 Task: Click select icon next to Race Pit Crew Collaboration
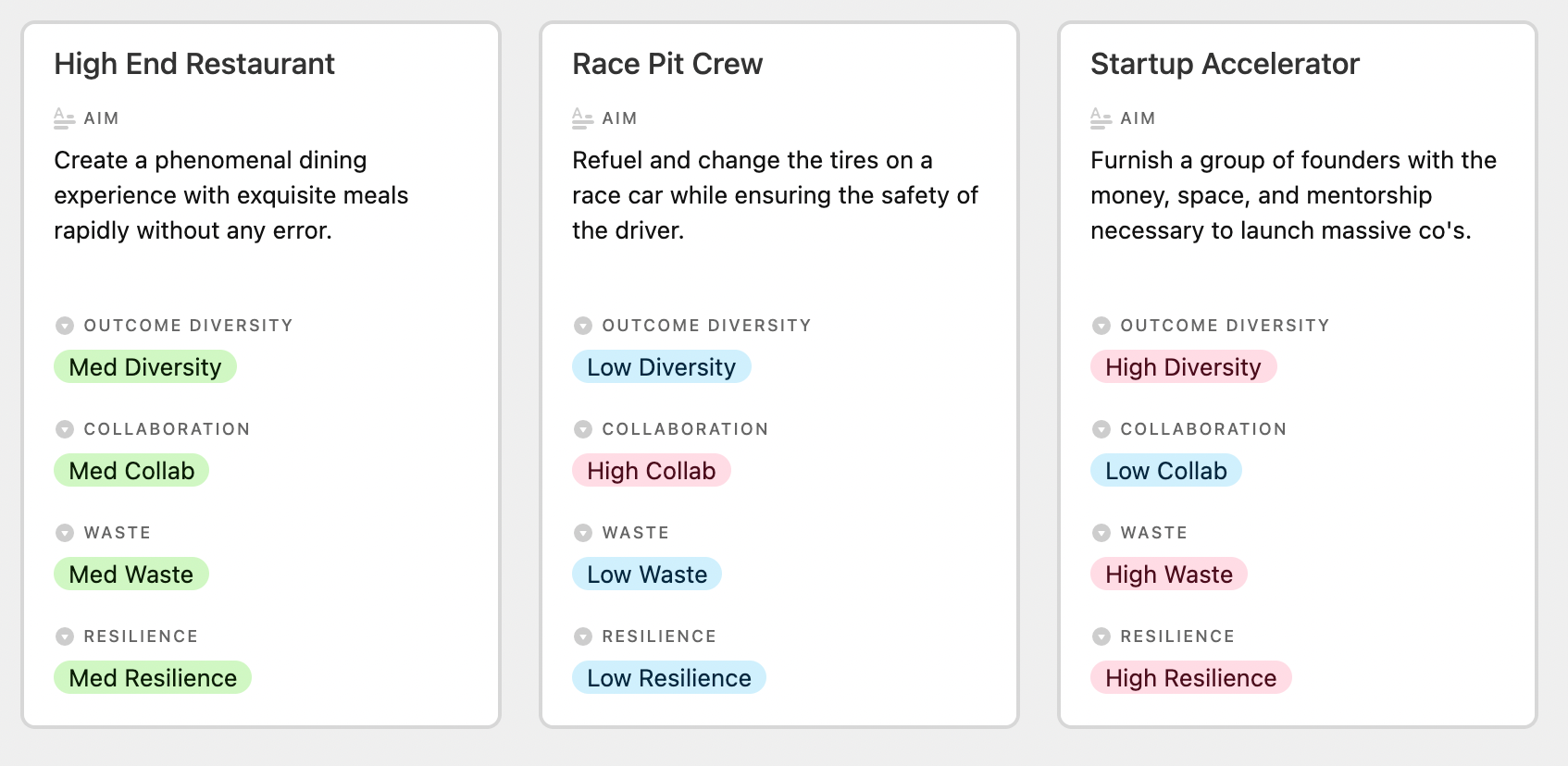pos(582,429)
